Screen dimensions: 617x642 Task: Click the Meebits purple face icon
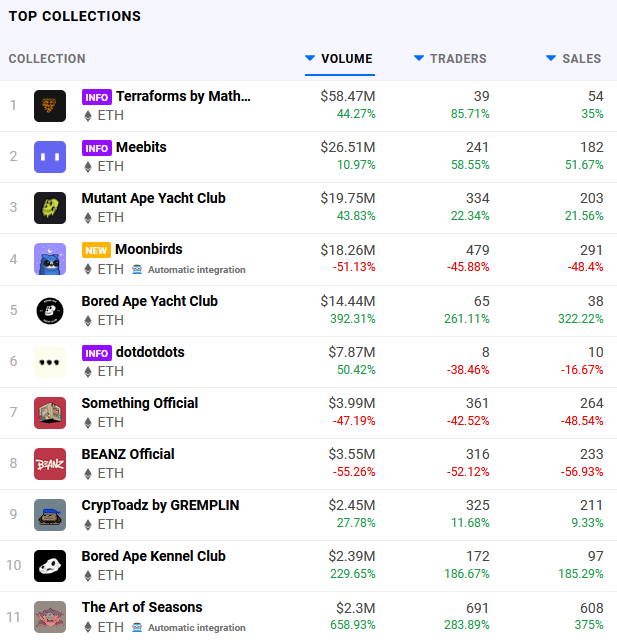point(50,157)
